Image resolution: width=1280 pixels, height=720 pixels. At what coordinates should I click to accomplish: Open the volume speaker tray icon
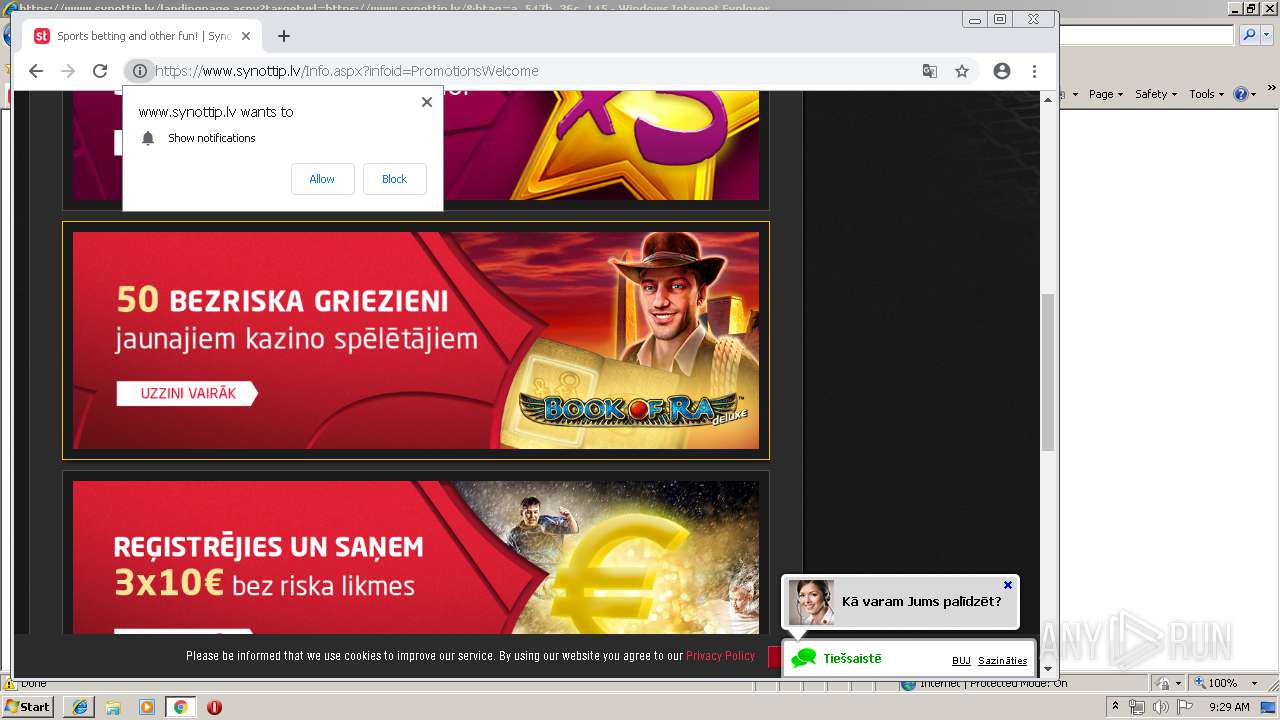coord(1161,707)
